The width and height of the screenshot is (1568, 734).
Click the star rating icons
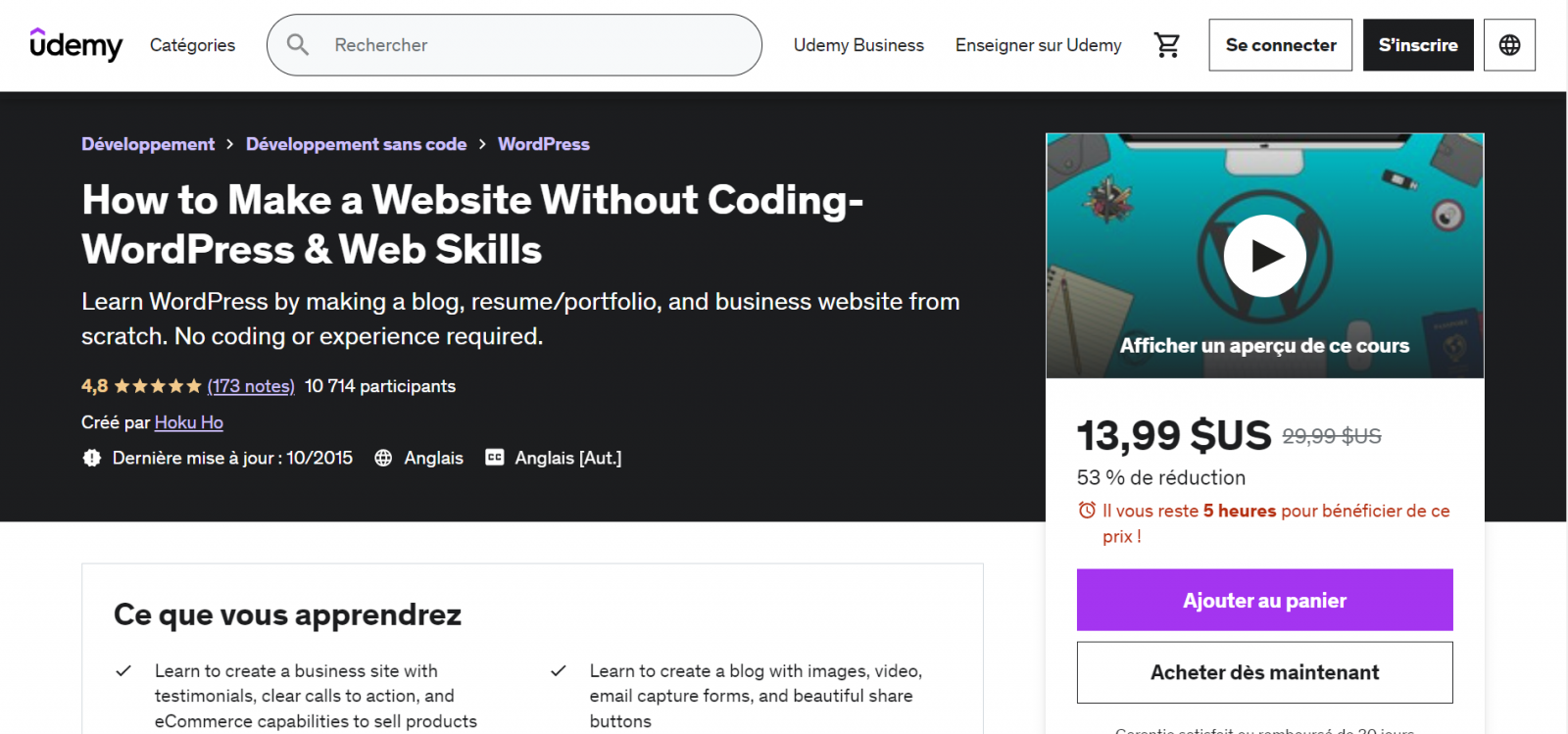click(158, 386)
